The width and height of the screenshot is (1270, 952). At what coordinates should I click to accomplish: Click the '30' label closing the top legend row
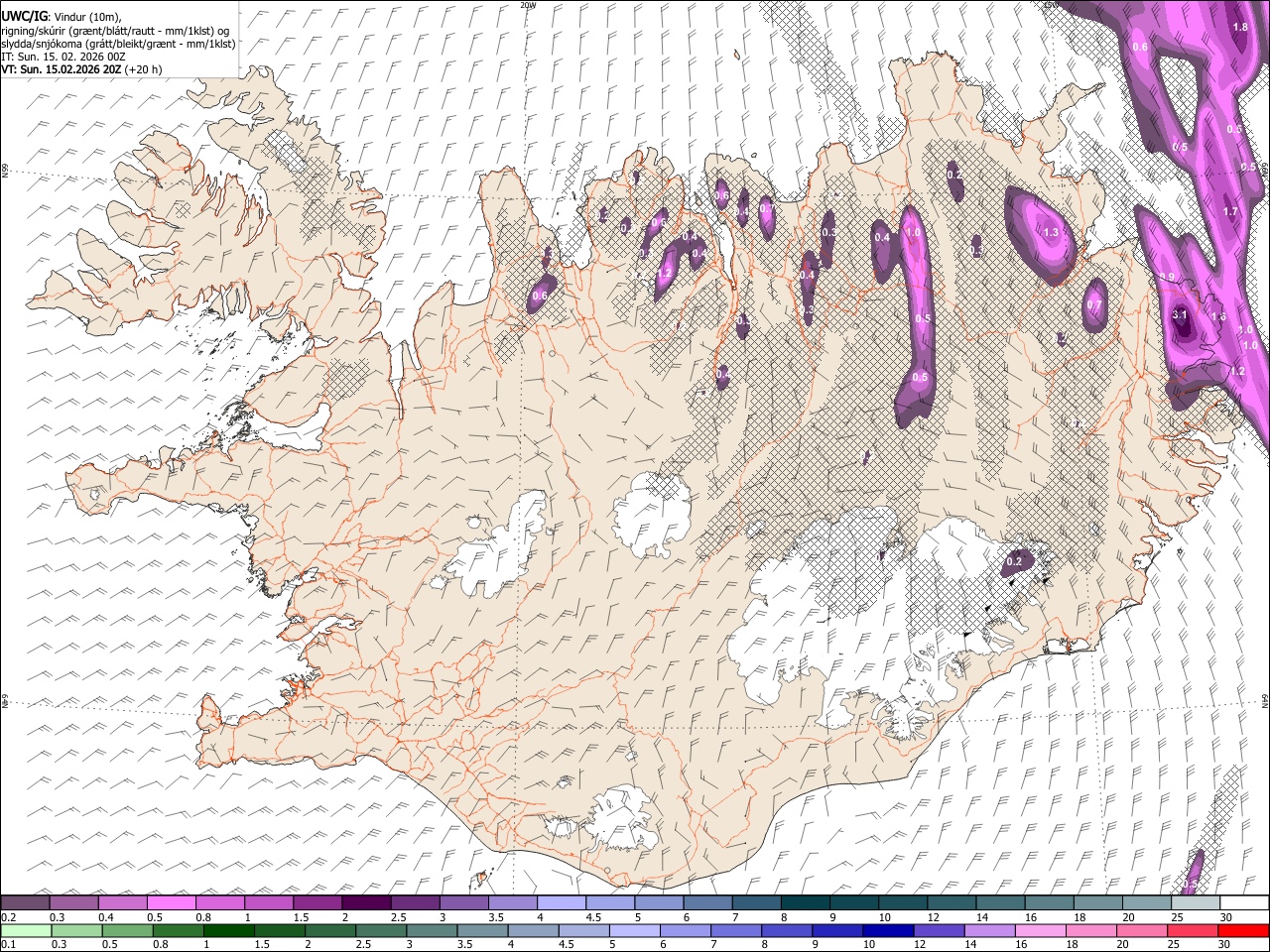(1225, 917)
